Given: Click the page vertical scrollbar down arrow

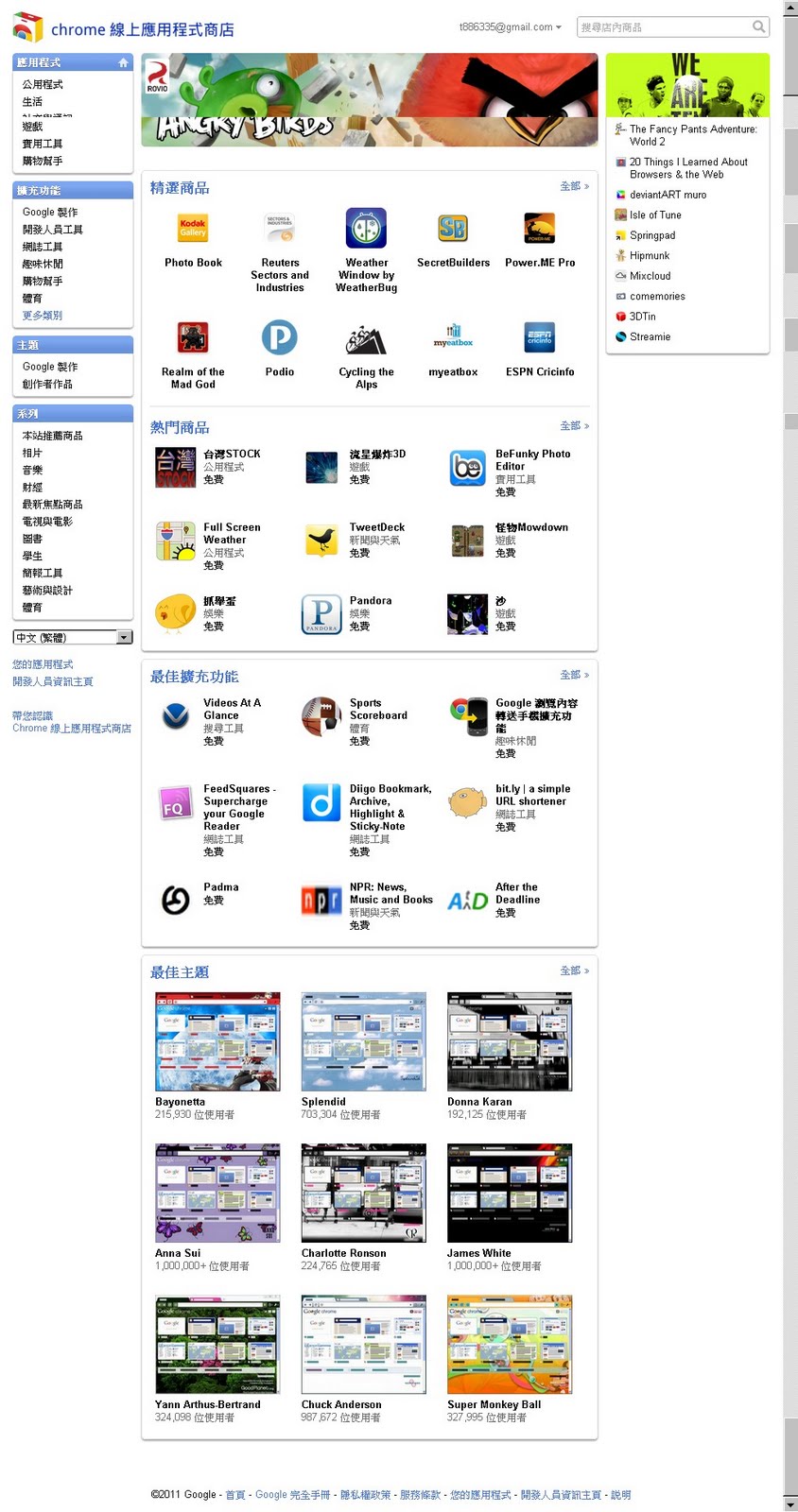Looking at the screenshot, I should (x=790, y=1503).
